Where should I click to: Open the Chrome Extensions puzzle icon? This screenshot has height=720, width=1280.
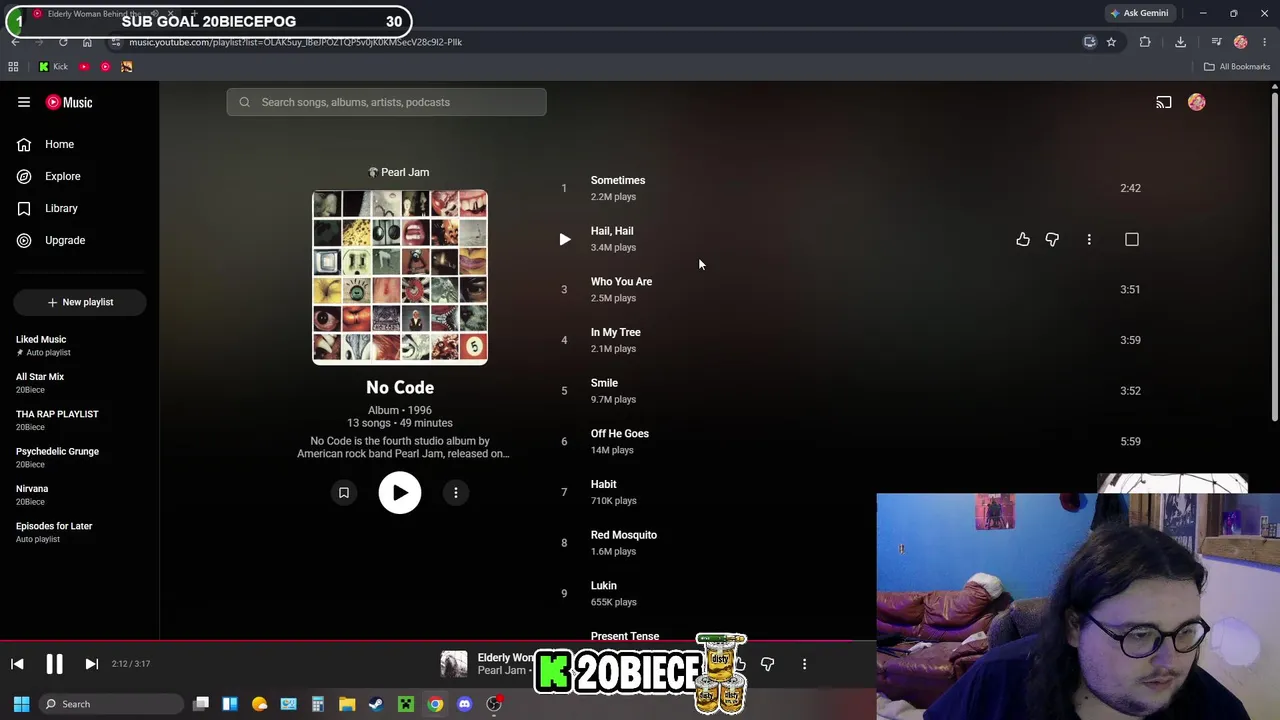tap(1145, 42)
